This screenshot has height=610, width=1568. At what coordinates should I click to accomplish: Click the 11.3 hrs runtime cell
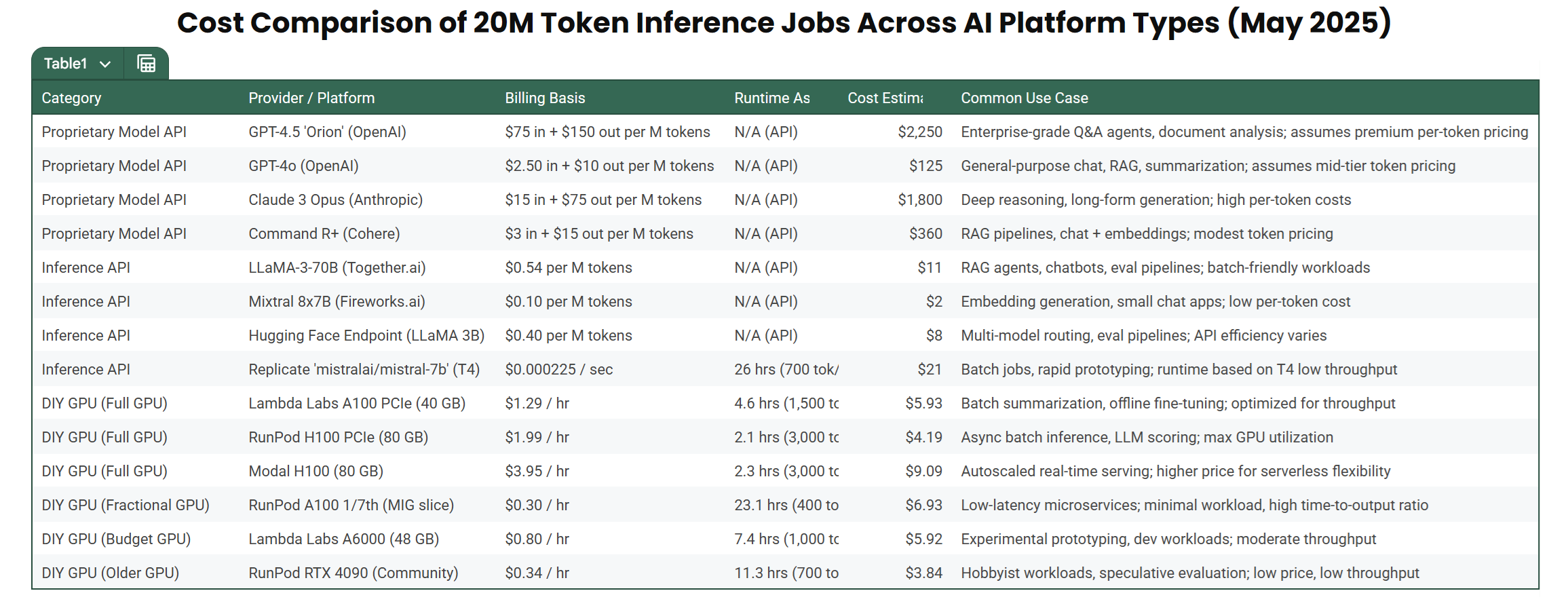(786, 573)
